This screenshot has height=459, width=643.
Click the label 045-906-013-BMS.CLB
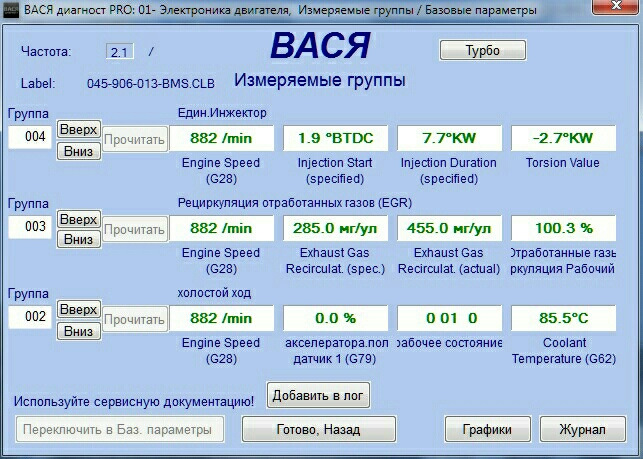150,84
